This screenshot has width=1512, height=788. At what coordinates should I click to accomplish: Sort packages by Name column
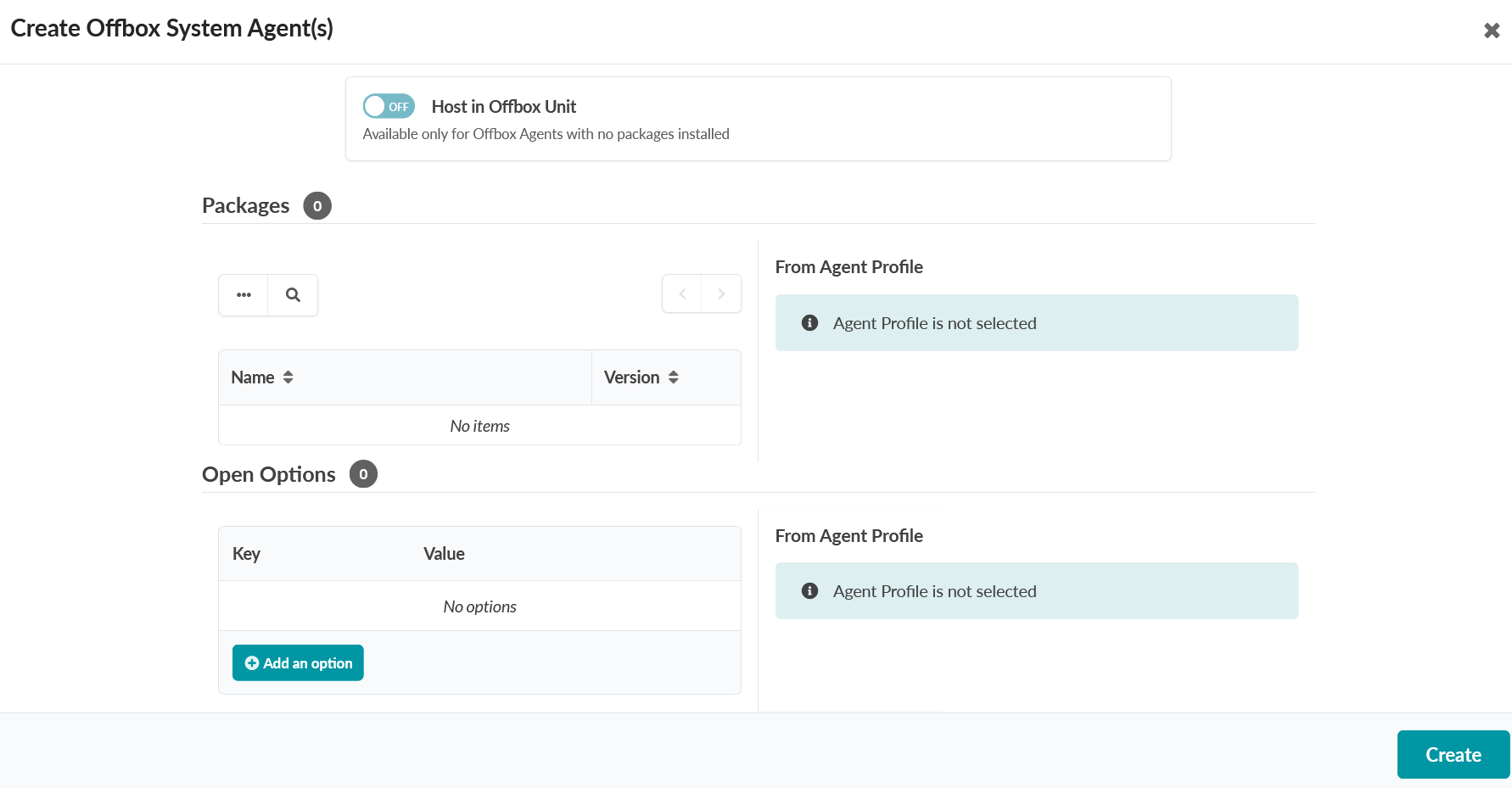[253, 377]
